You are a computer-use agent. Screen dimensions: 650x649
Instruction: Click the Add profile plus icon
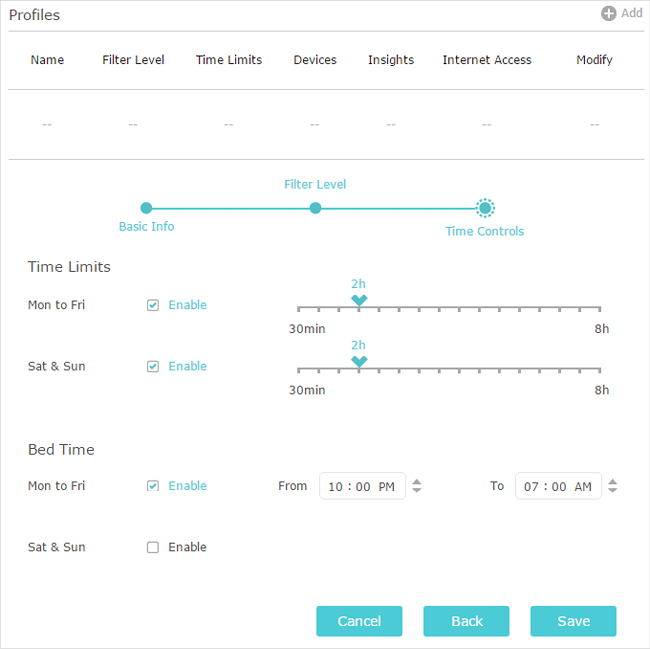click(608, 14)
